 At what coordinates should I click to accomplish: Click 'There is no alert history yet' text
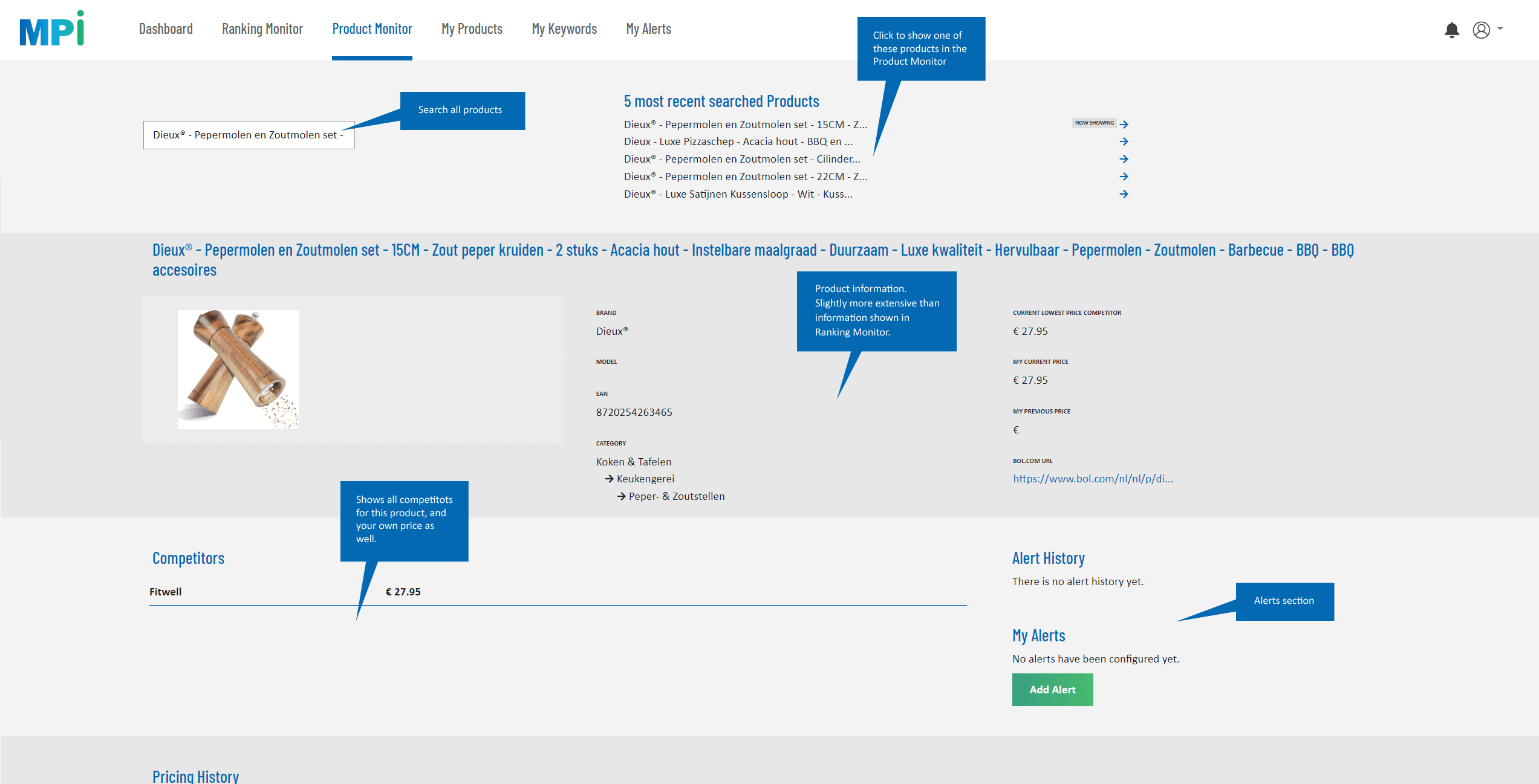coord(1078,582)
